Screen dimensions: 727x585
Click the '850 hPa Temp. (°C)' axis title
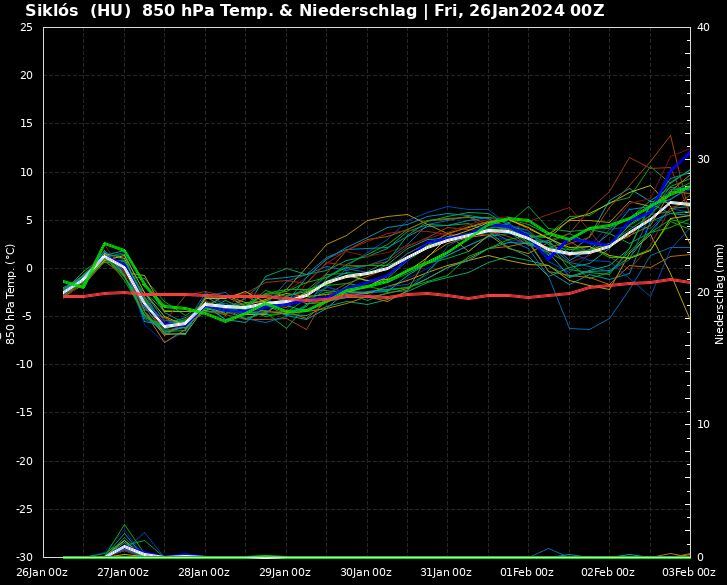[x=11, y=293]
